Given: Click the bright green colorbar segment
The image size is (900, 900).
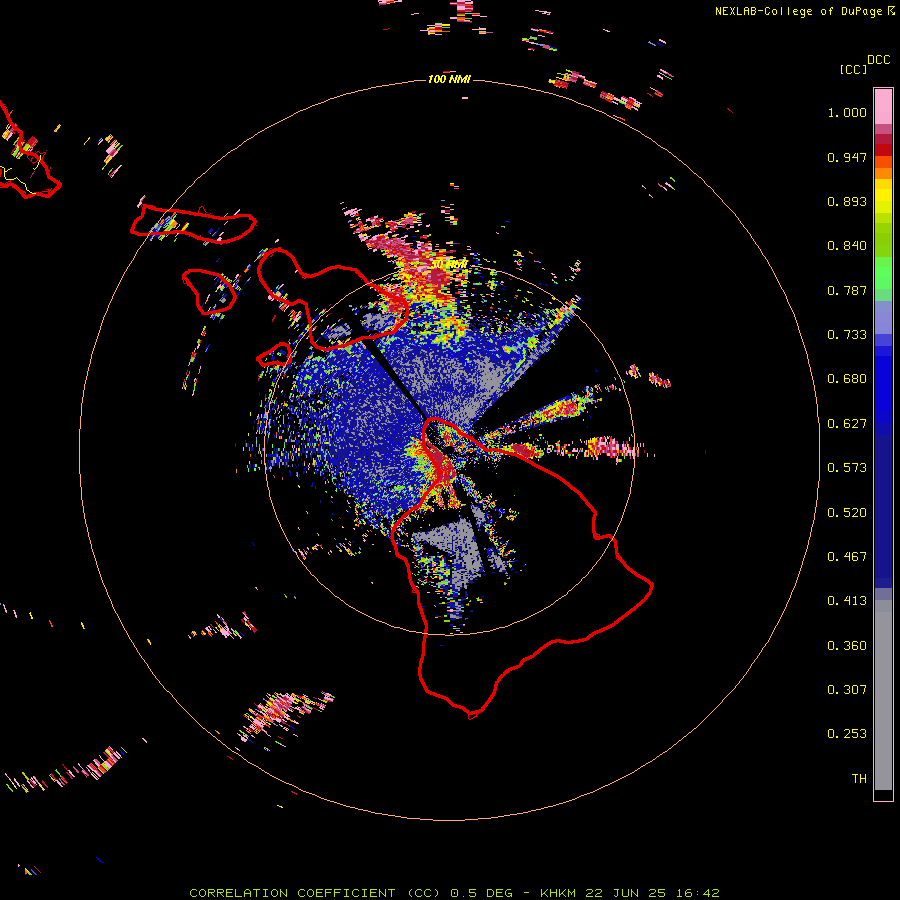Looking at the screenshot, I should tap(883, 273).
